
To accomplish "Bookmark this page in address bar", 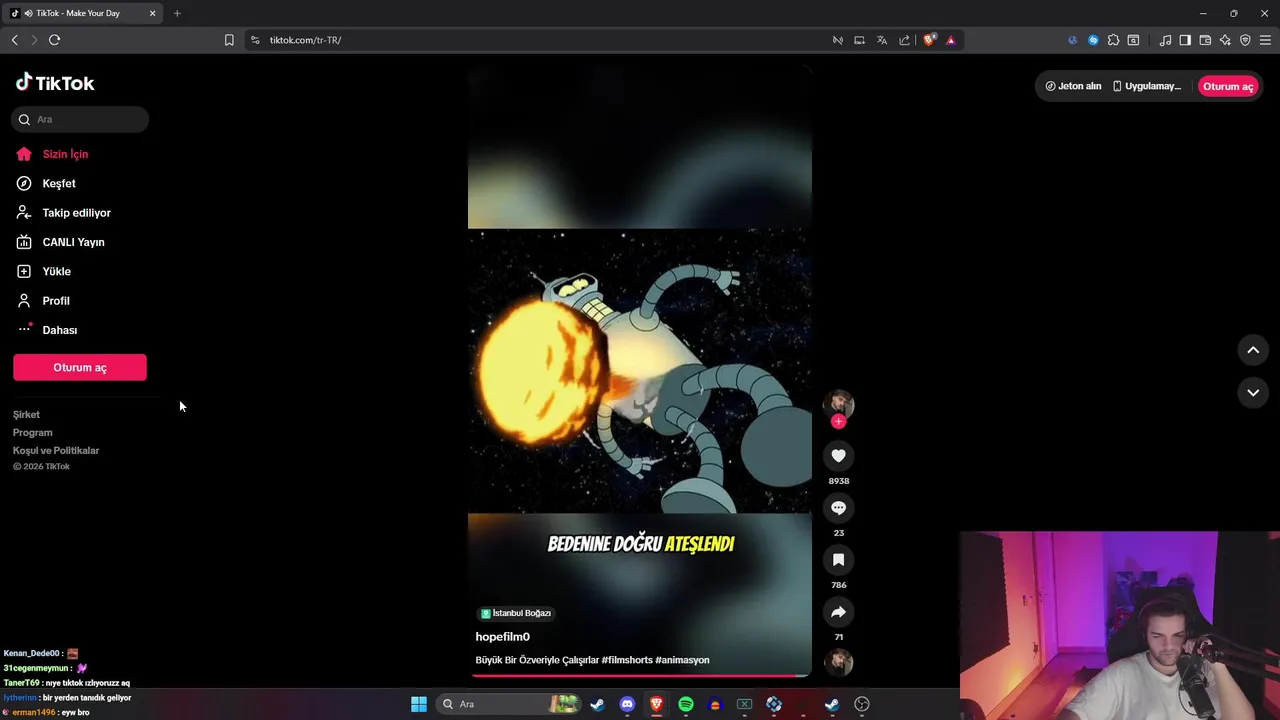I will (229, 40).
